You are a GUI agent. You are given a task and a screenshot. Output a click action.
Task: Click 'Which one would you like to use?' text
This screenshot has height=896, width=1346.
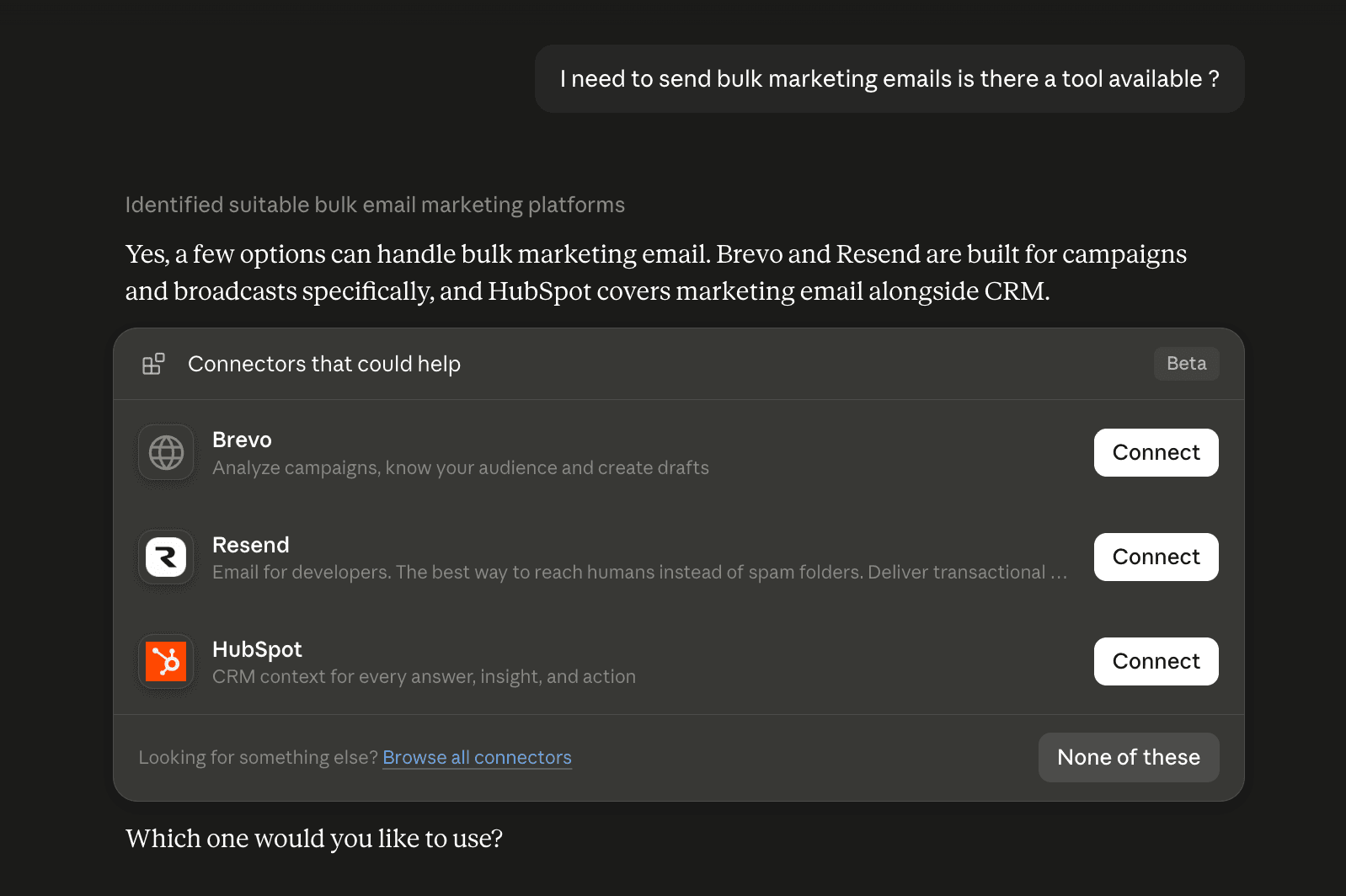314,839
